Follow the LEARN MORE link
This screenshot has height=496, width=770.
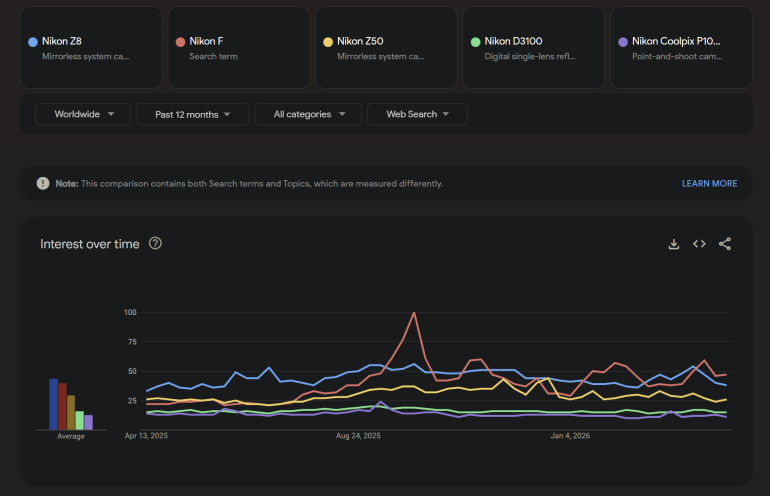pos(709,184)
